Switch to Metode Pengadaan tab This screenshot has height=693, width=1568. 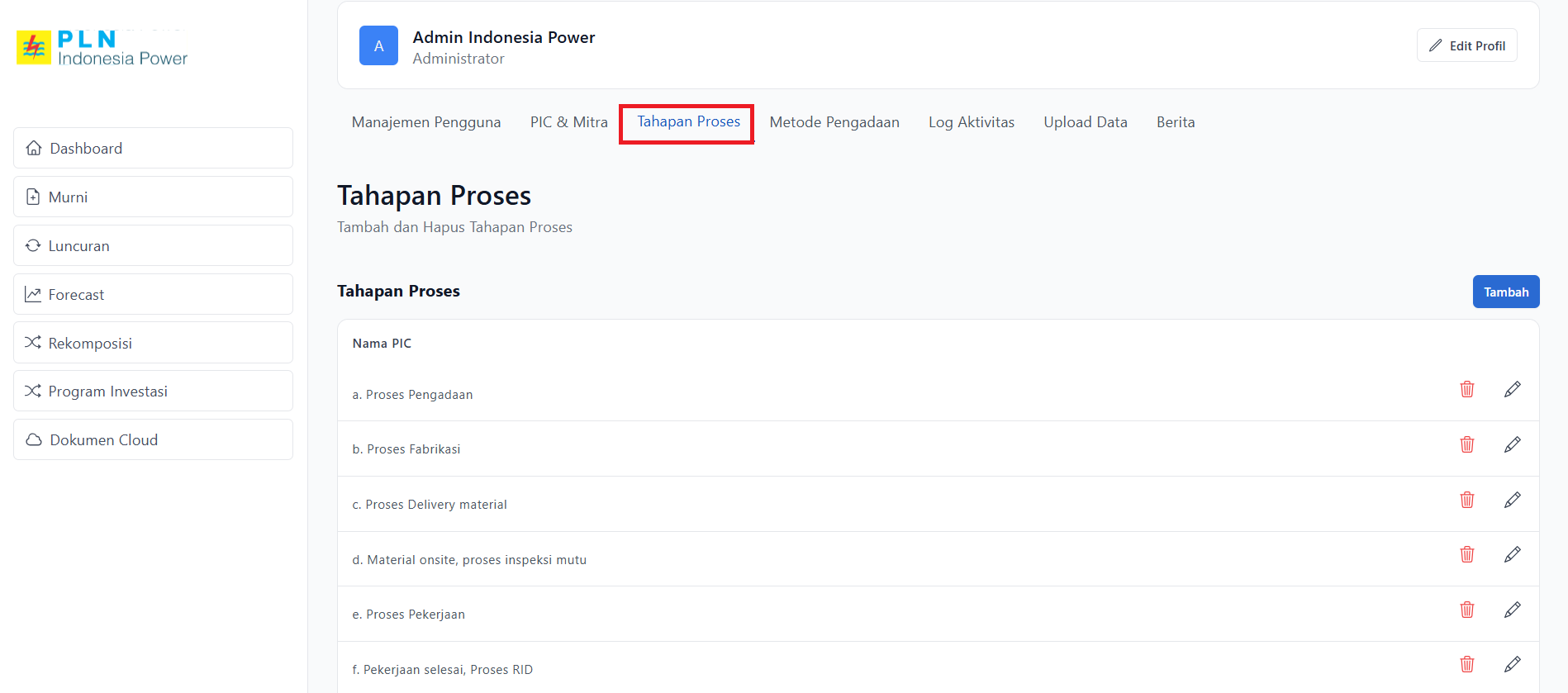tap(834, 122)
